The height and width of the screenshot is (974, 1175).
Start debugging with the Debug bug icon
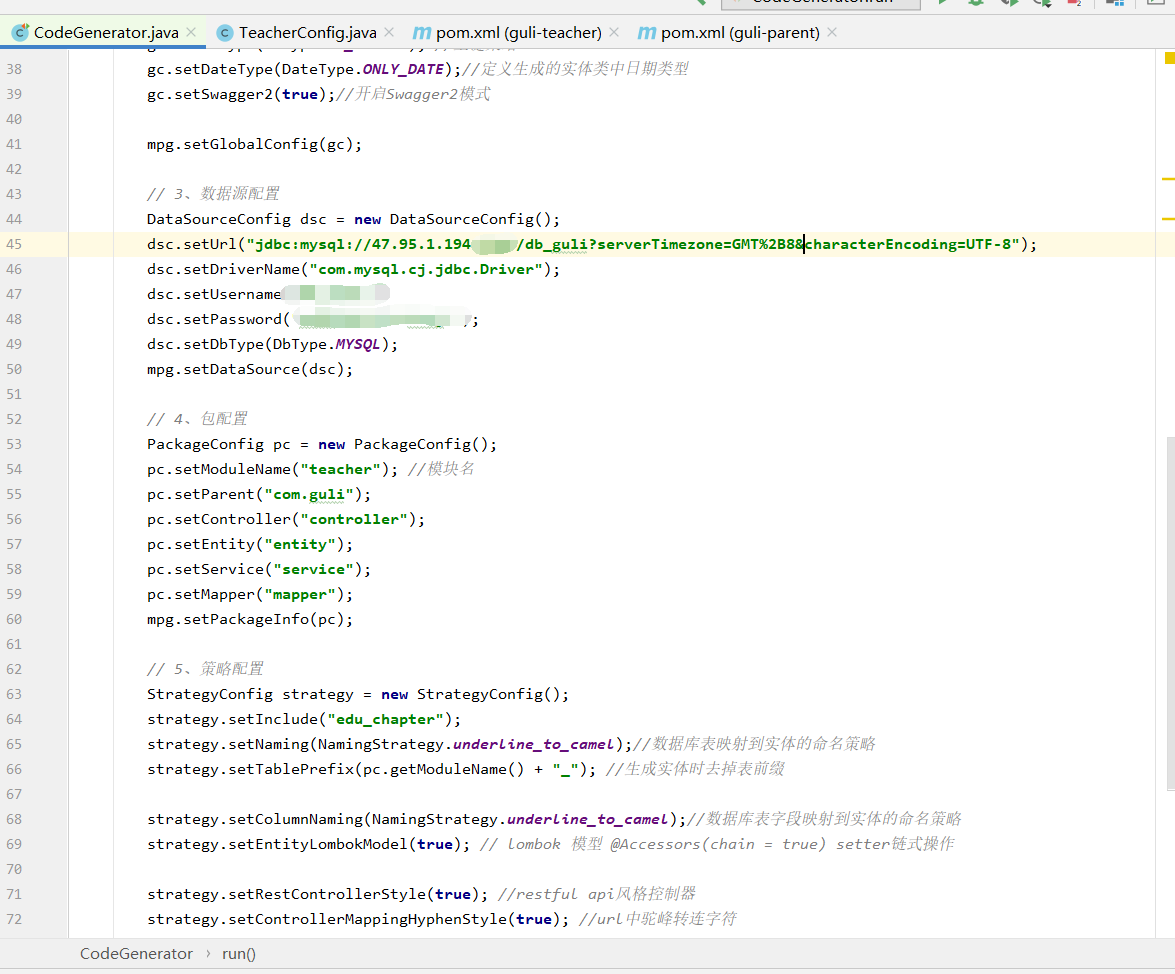tap(975, 3)
